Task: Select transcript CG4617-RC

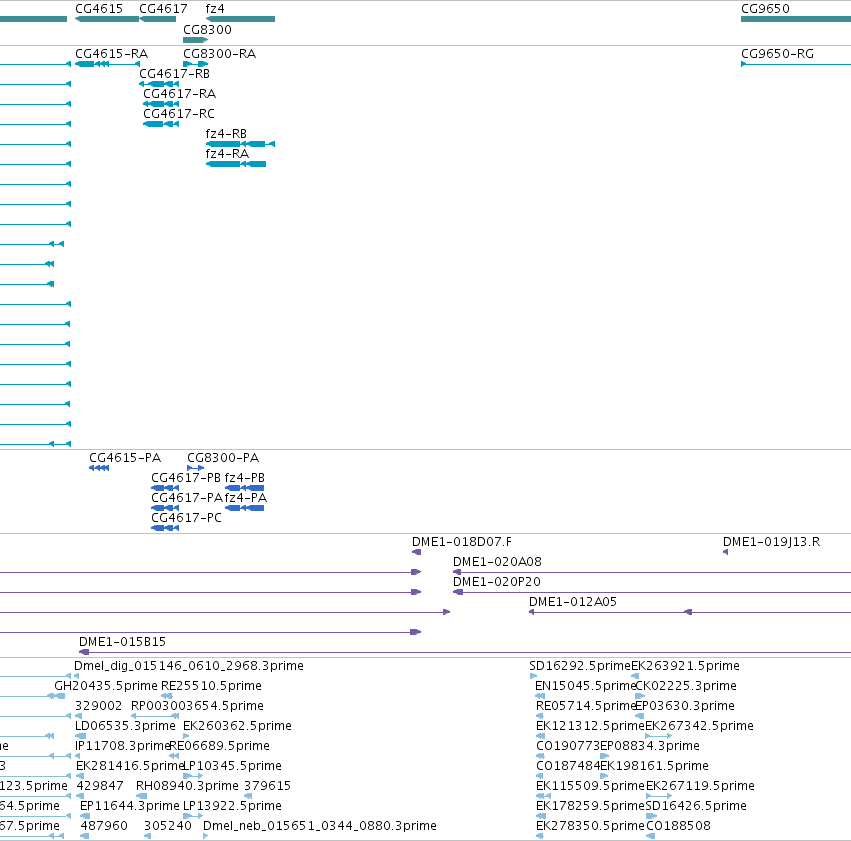Action: 179,114
